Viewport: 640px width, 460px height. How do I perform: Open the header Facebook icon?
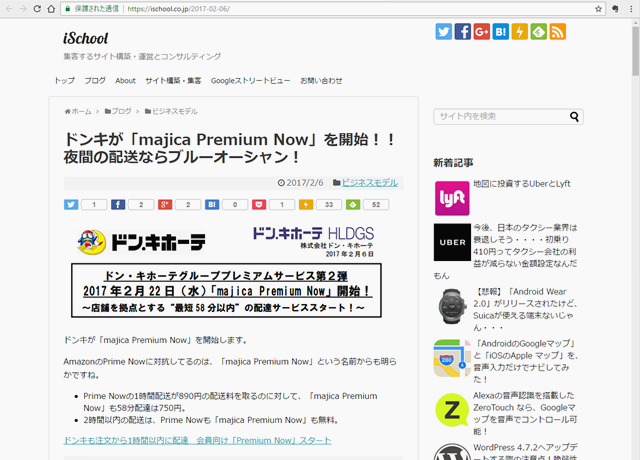tap(463, 32)
